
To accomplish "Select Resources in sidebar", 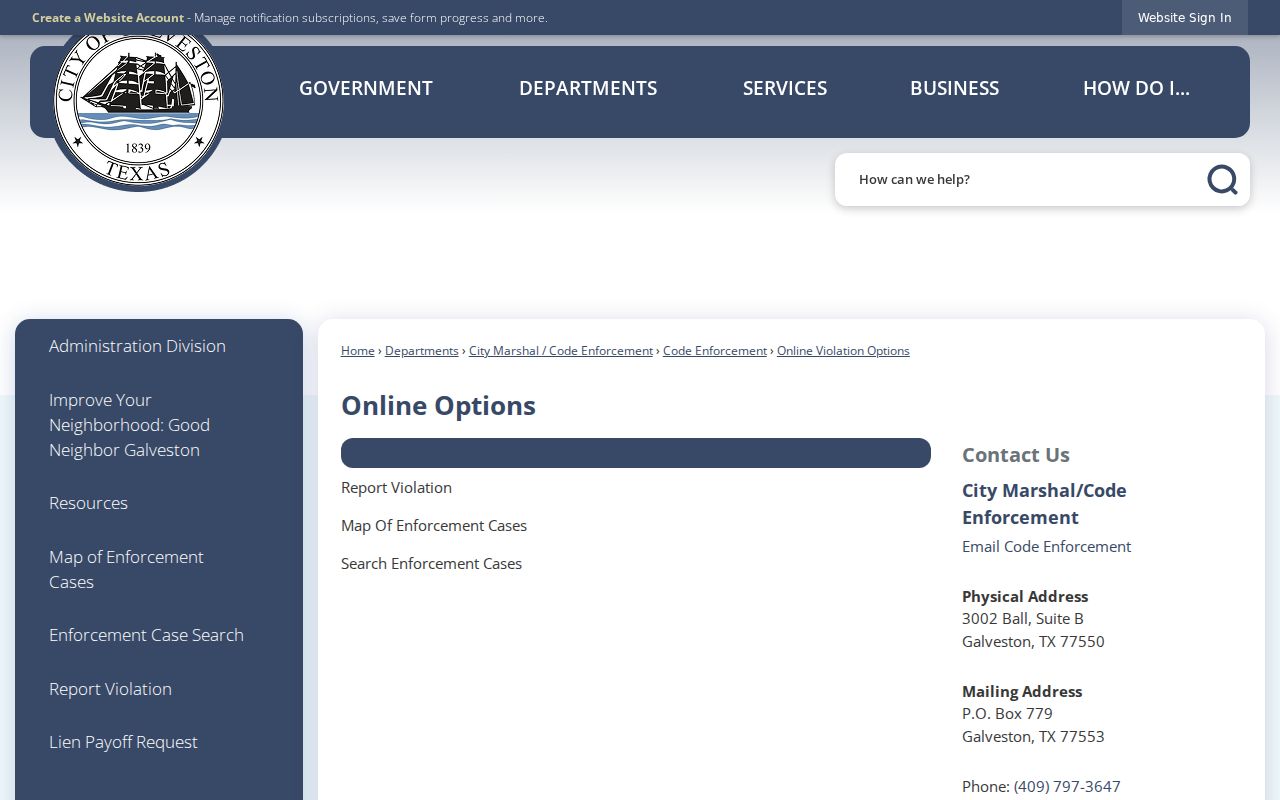I will [x=88, y=503].
